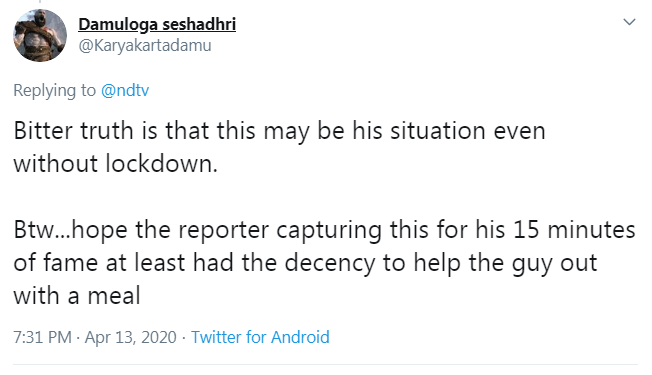Click the word 'situation' in the first sentence
The width and height of the screenshot is (652, 375).
pyautogui.click(x=438, y=131)
